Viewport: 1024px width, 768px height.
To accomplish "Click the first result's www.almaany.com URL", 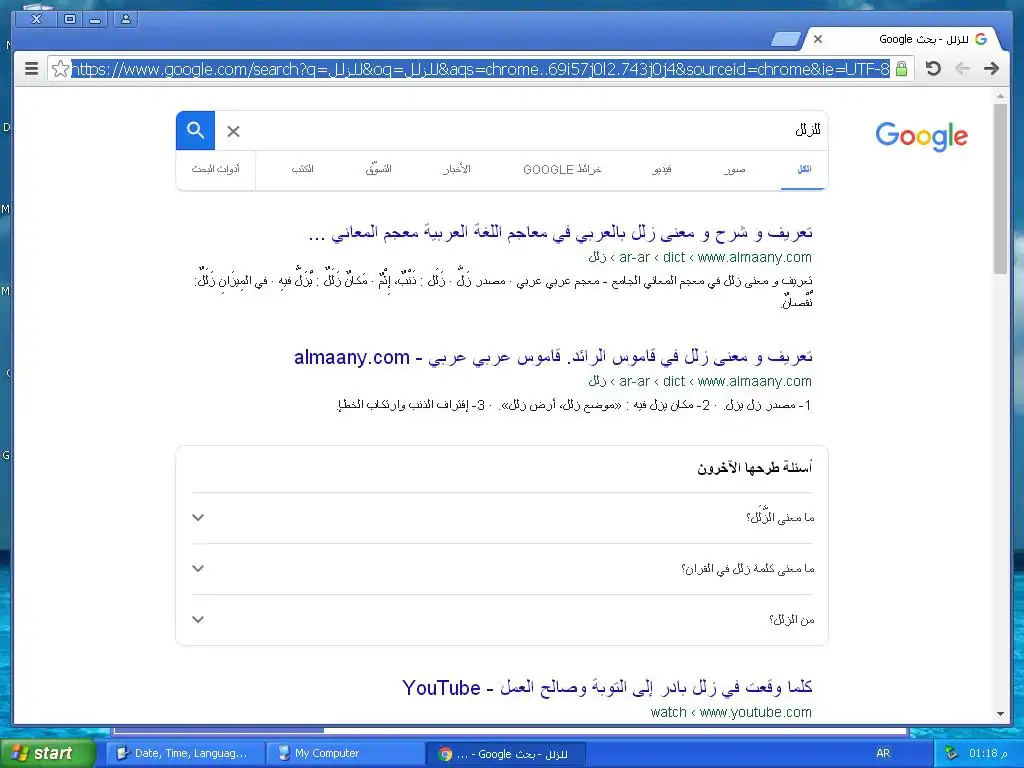I will pos(754,257).
